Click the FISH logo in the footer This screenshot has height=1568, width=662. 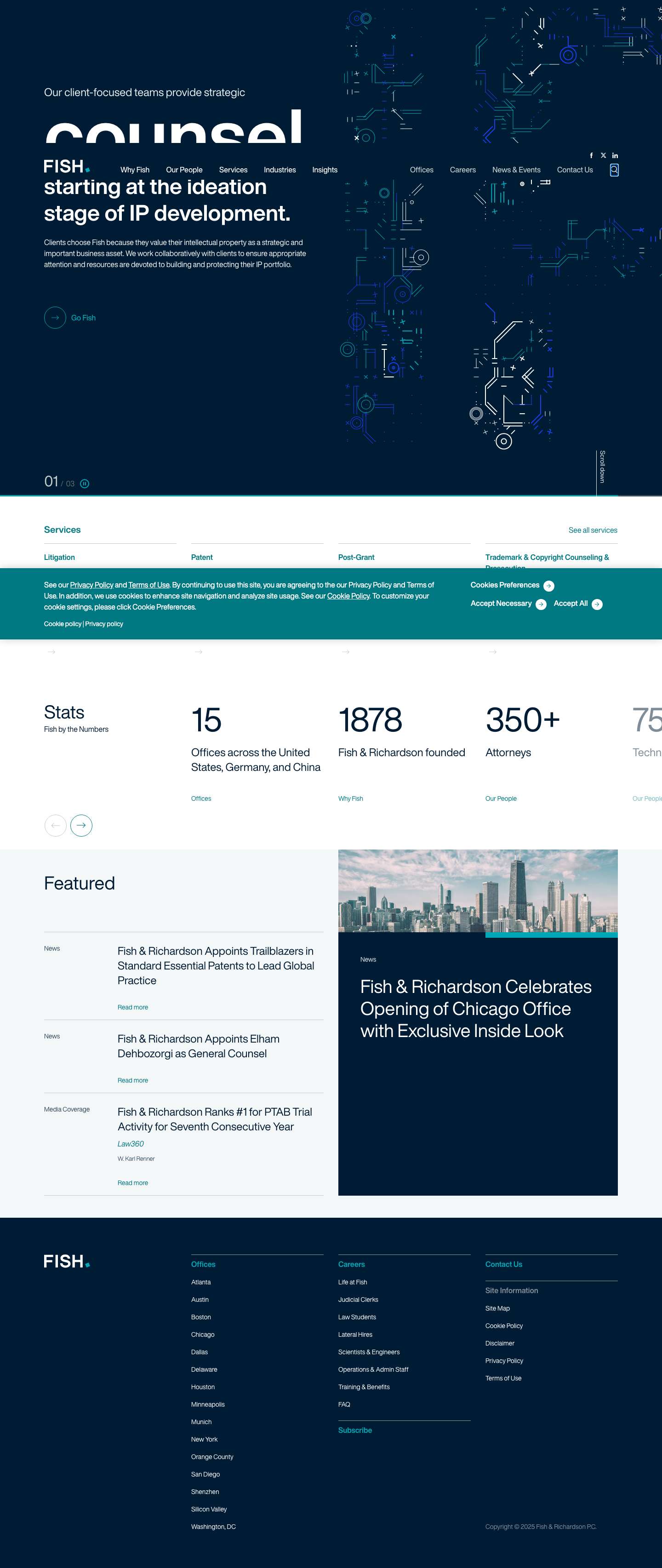click(x=67, y=1260)
